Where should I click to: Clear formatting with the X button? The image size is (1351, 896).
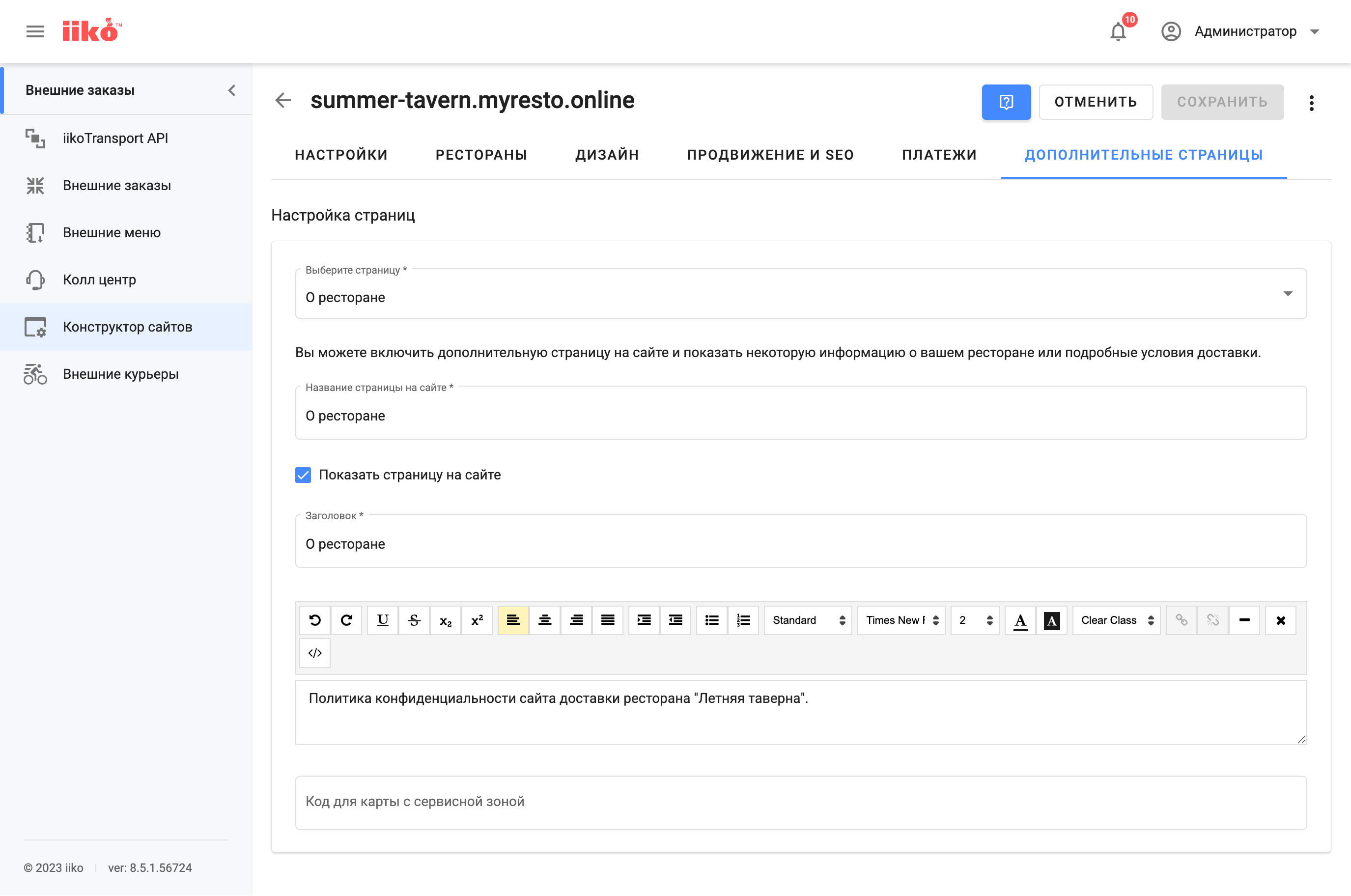(x=1281, y=620)
